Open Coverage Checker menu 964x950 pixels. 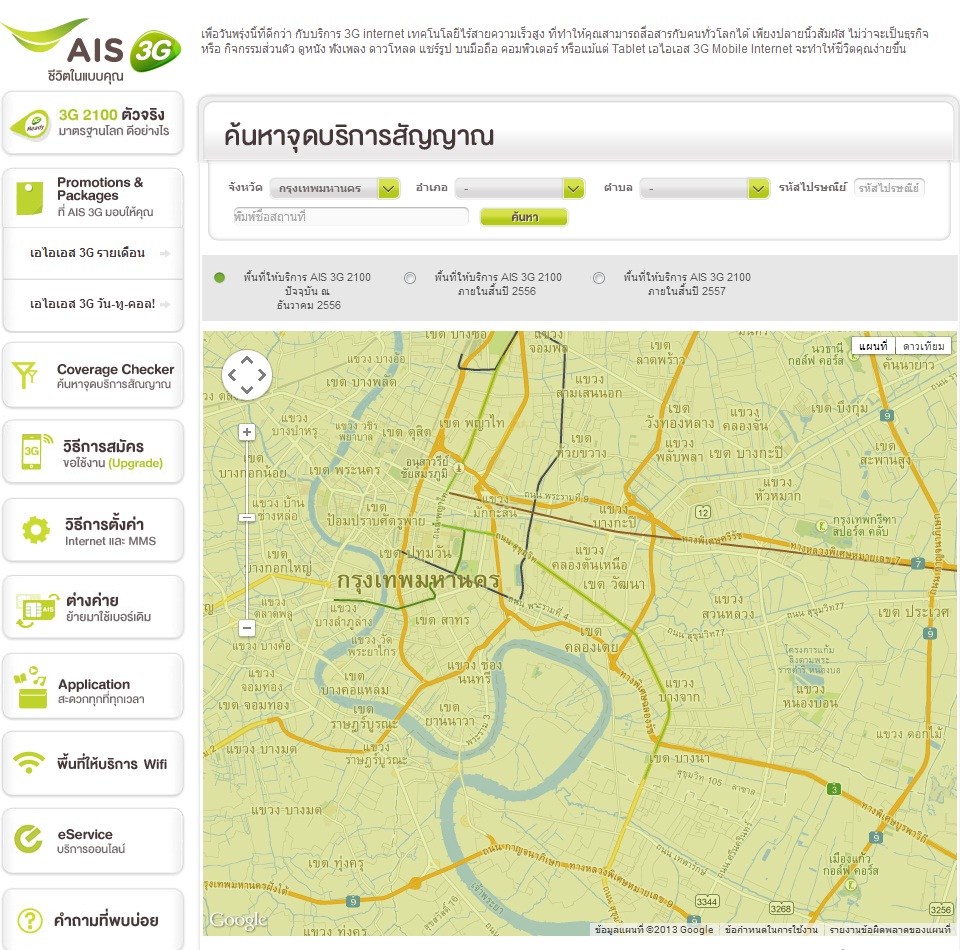tap(93, 375)
